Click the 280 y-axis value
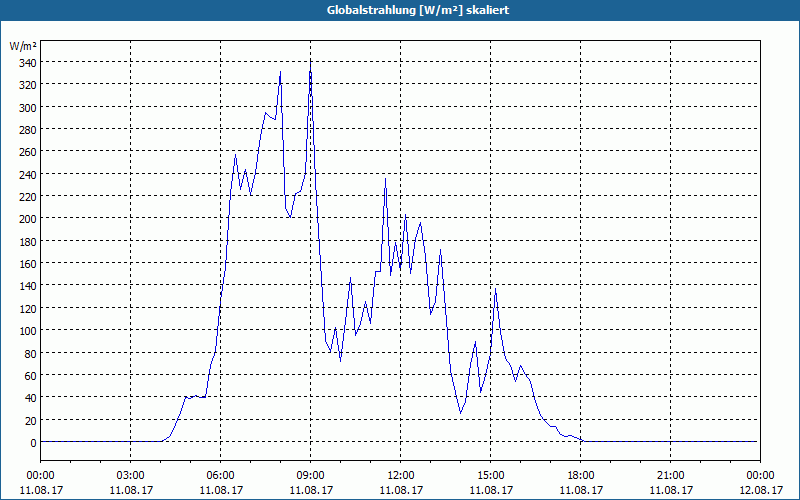Screen dimensions: 800x500 click(x=28, y=130)
